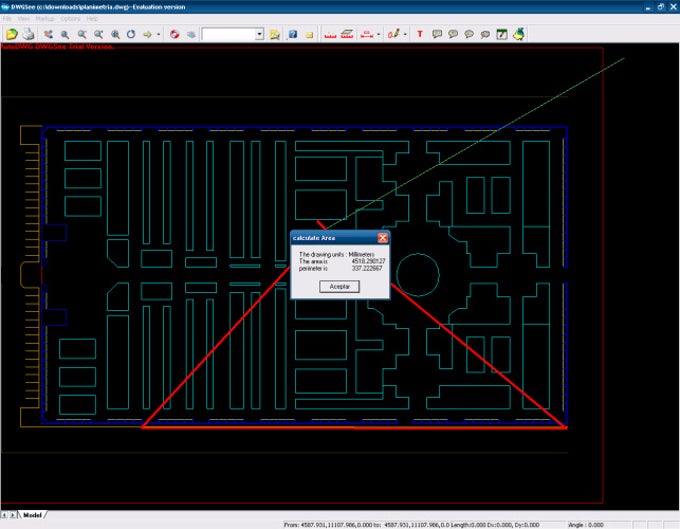The height and width of the screenshot is (529, 680).
Task: Switch to the Model tab
Action: 32,514
